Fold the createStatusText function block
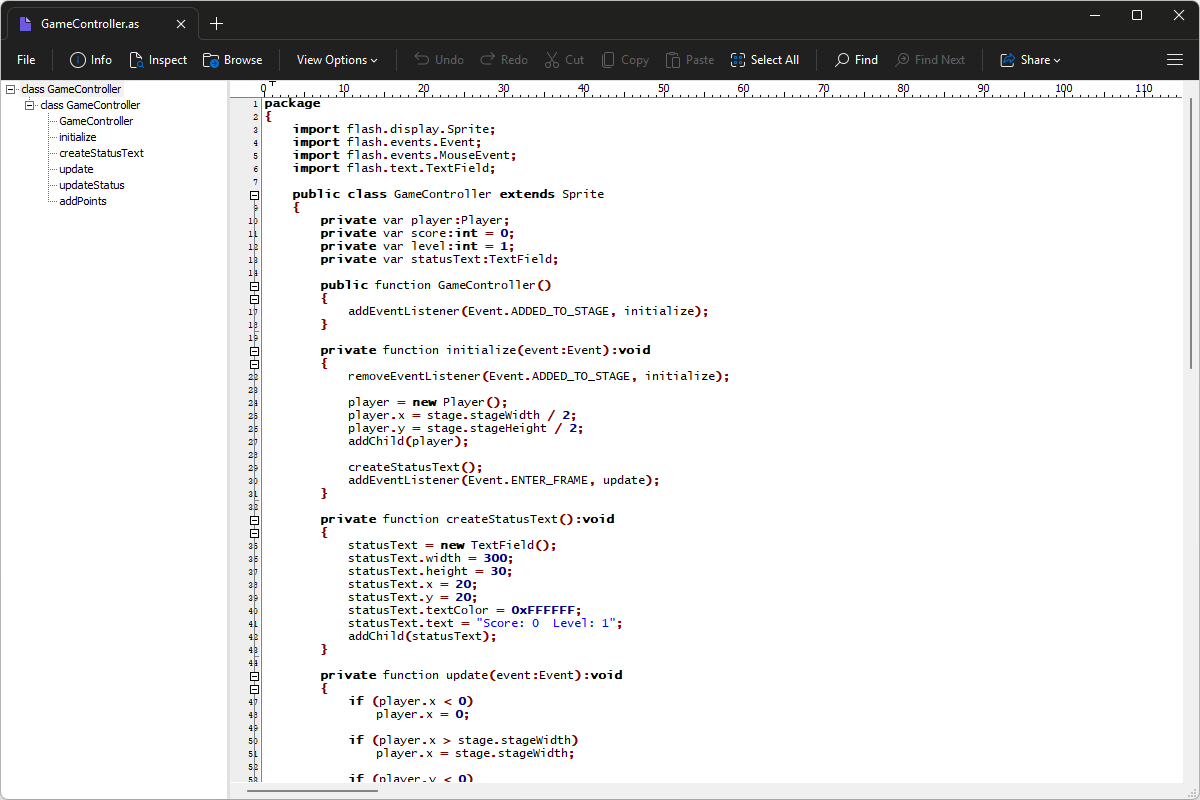The image size is (1200, 800). [254, 520]
